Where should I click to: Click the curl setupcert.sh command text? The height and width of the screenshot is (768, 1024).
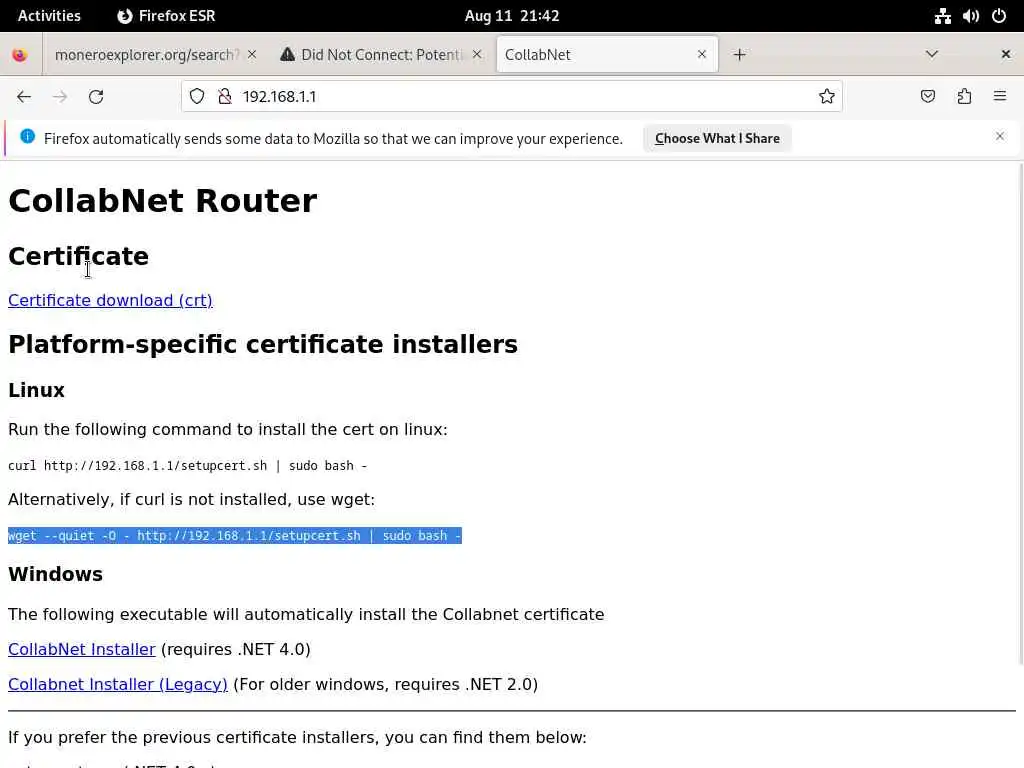(187, 466)
